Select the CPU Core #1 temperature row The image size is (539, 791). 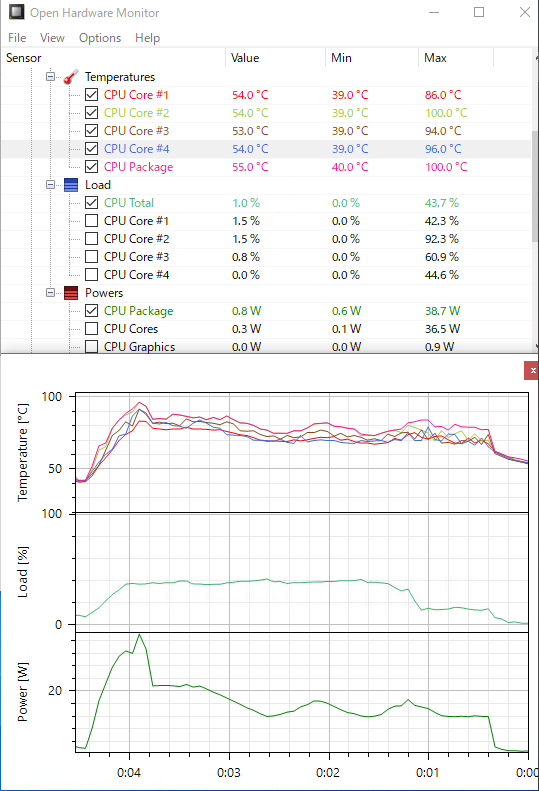266,95
